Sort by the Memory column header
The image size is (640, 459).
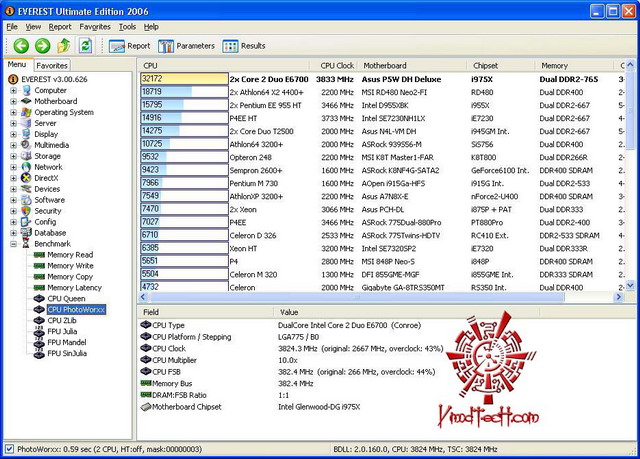click(574, 65)
